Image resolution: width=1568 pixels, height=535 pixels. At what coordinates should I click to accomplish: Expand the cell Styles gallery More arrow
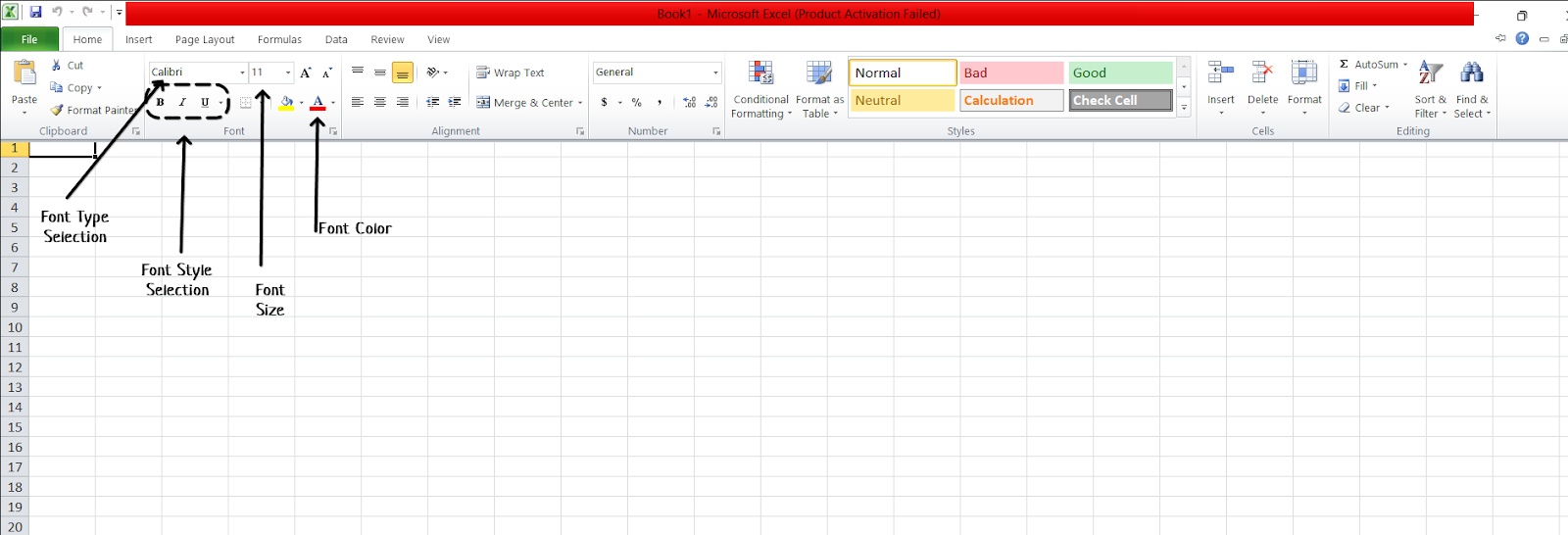1184,108
